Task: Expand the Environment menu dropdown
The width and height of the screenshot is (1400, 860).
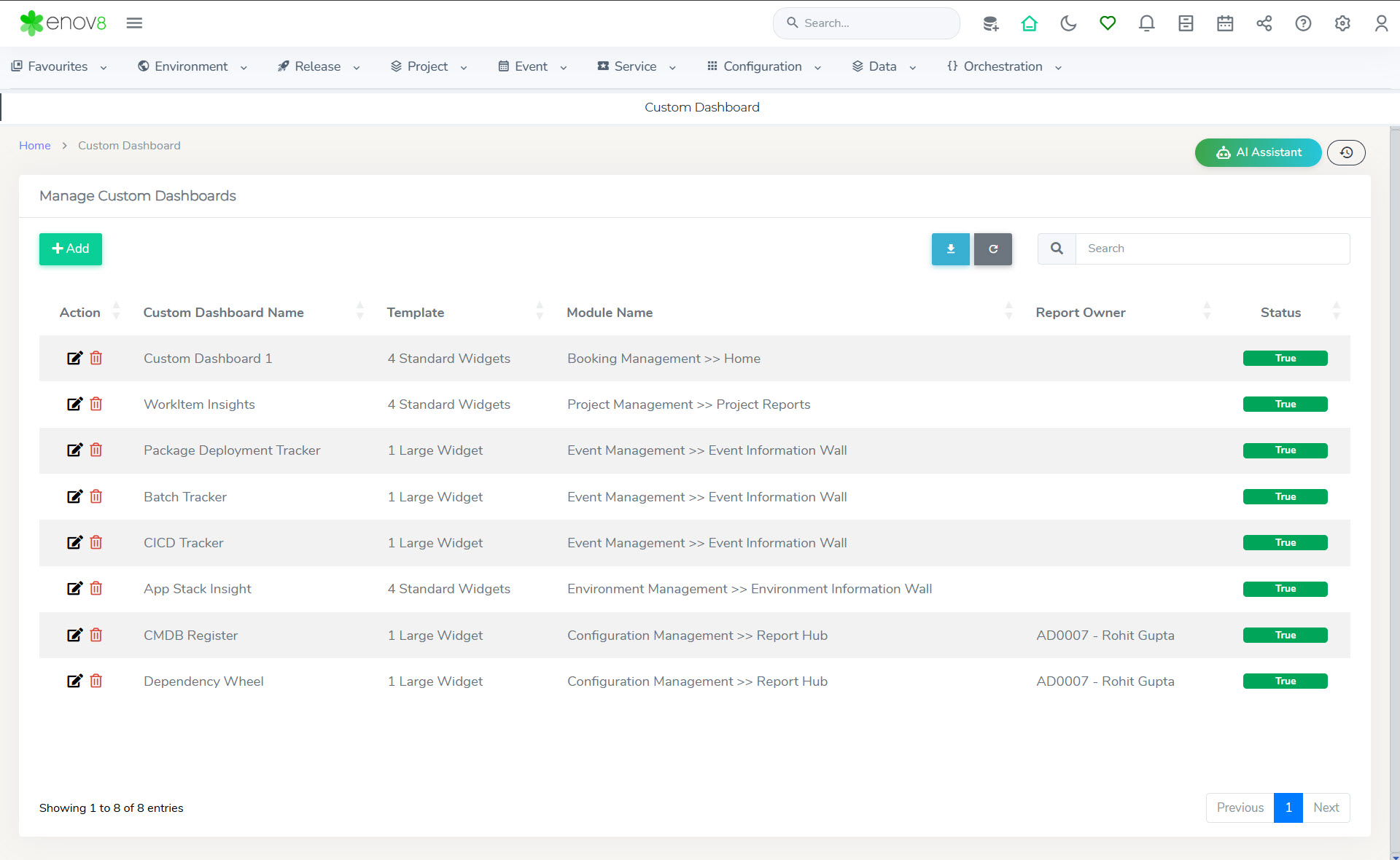Action: tap(192, 66)
